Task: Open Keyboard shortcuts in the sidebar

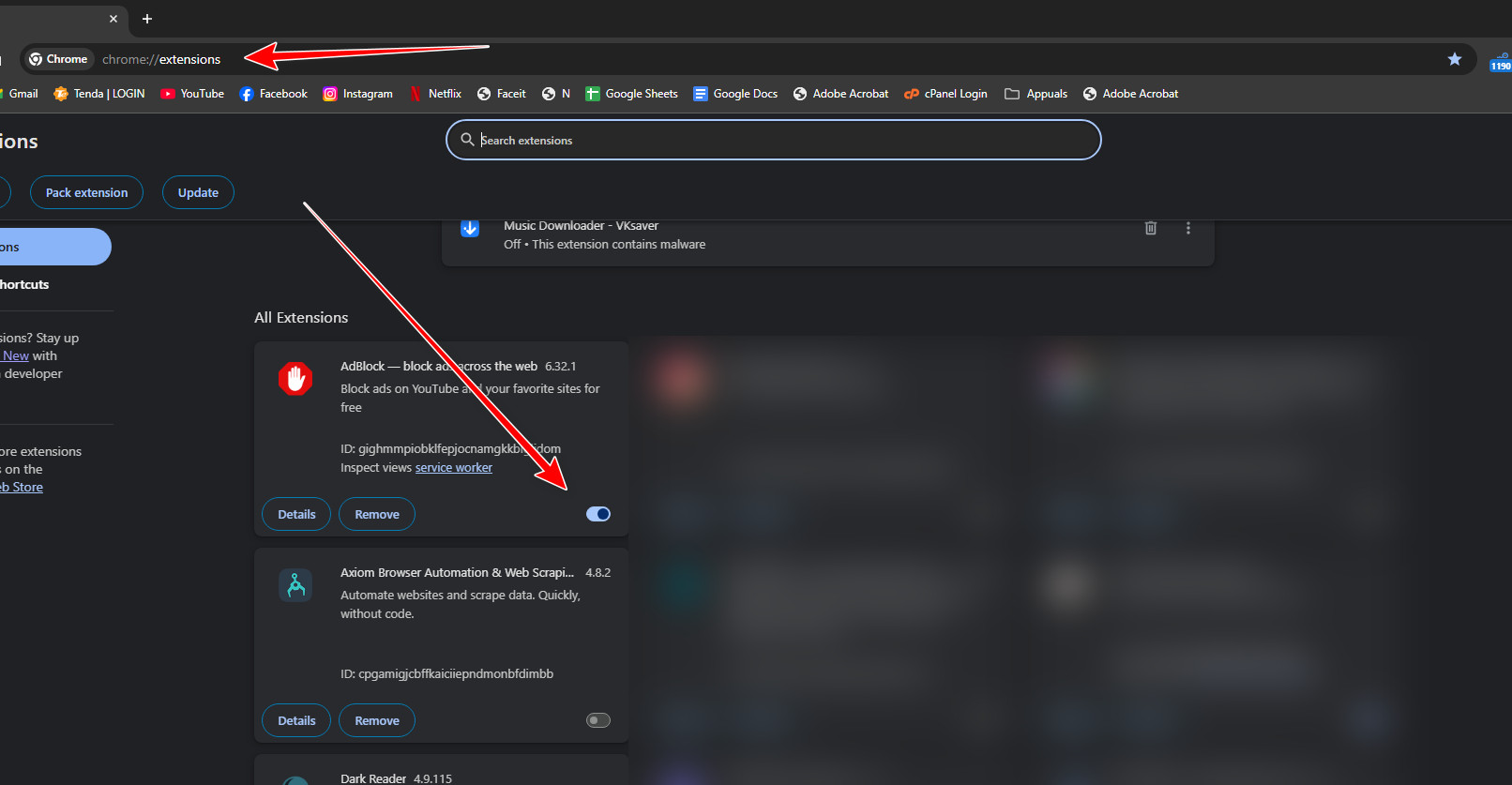Action: pyautogui.click(x=24, y=284)
